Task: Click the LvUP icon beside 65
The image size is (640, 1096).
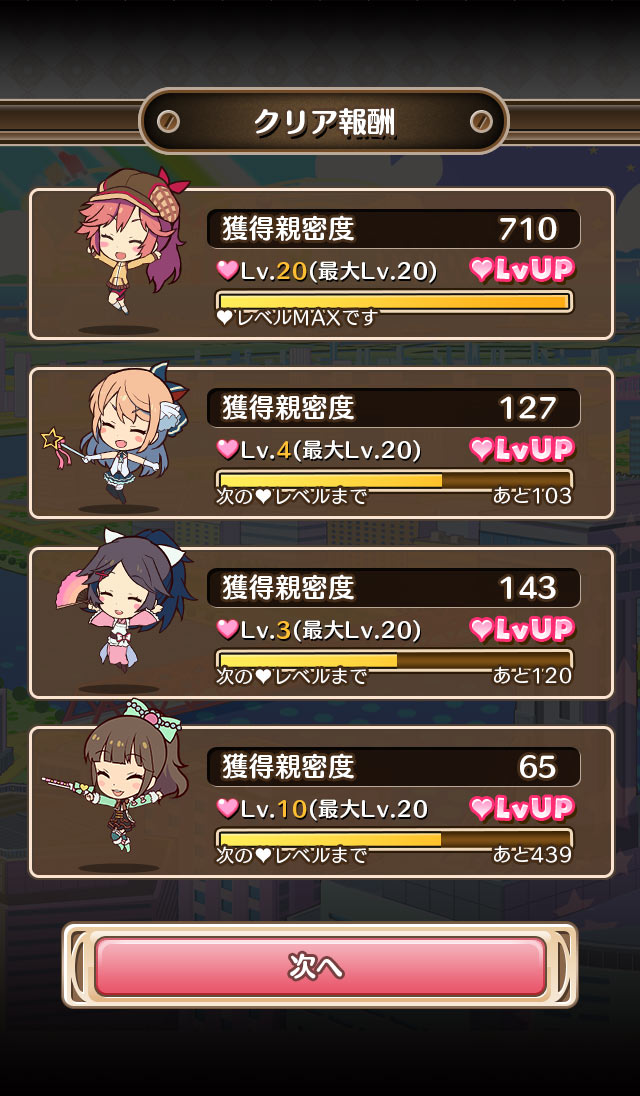Action: coord(522,809)
